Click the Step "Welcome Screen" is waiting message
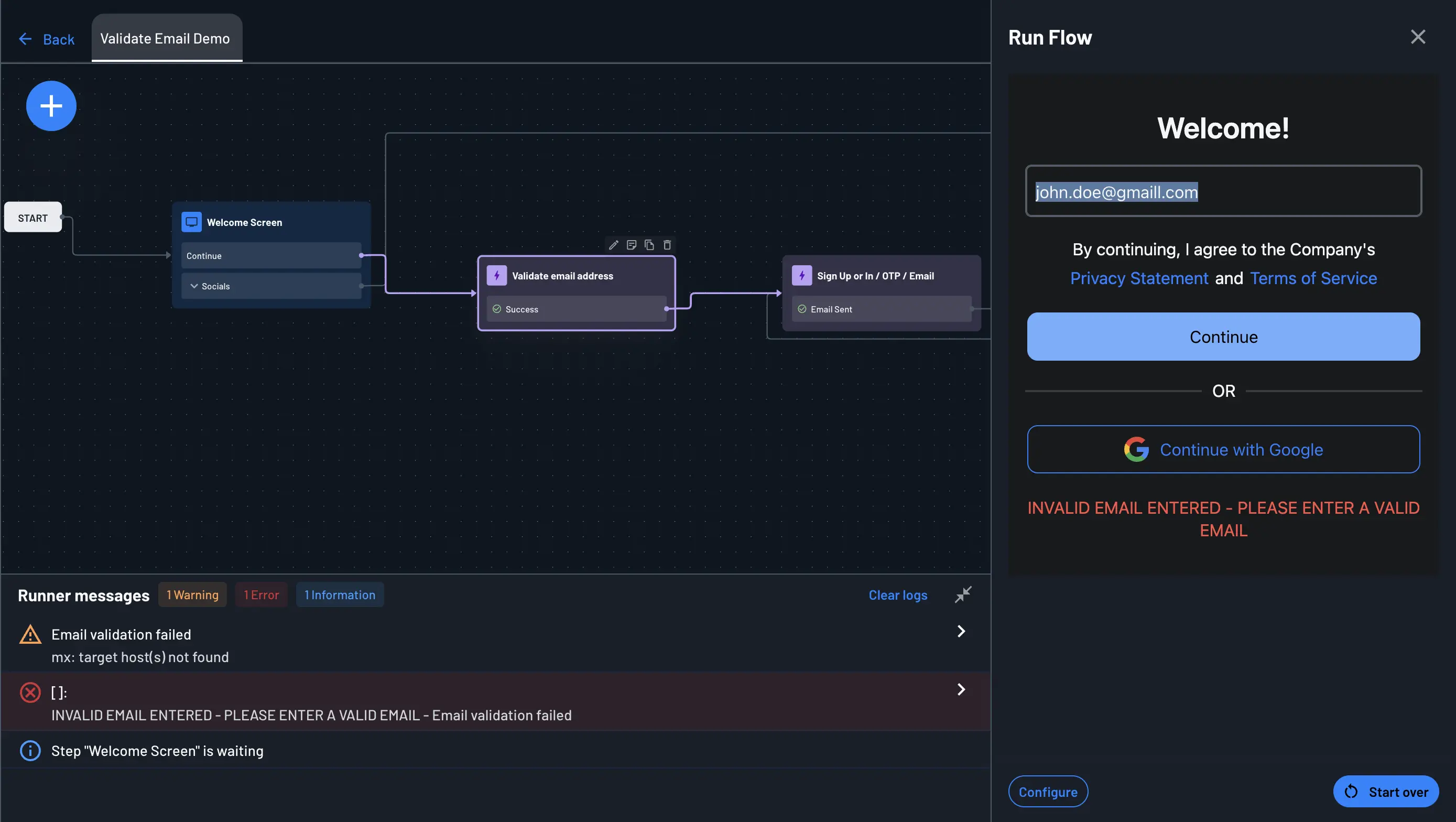Viewport: 1456px width, 822px height. [x=157, y=751]
